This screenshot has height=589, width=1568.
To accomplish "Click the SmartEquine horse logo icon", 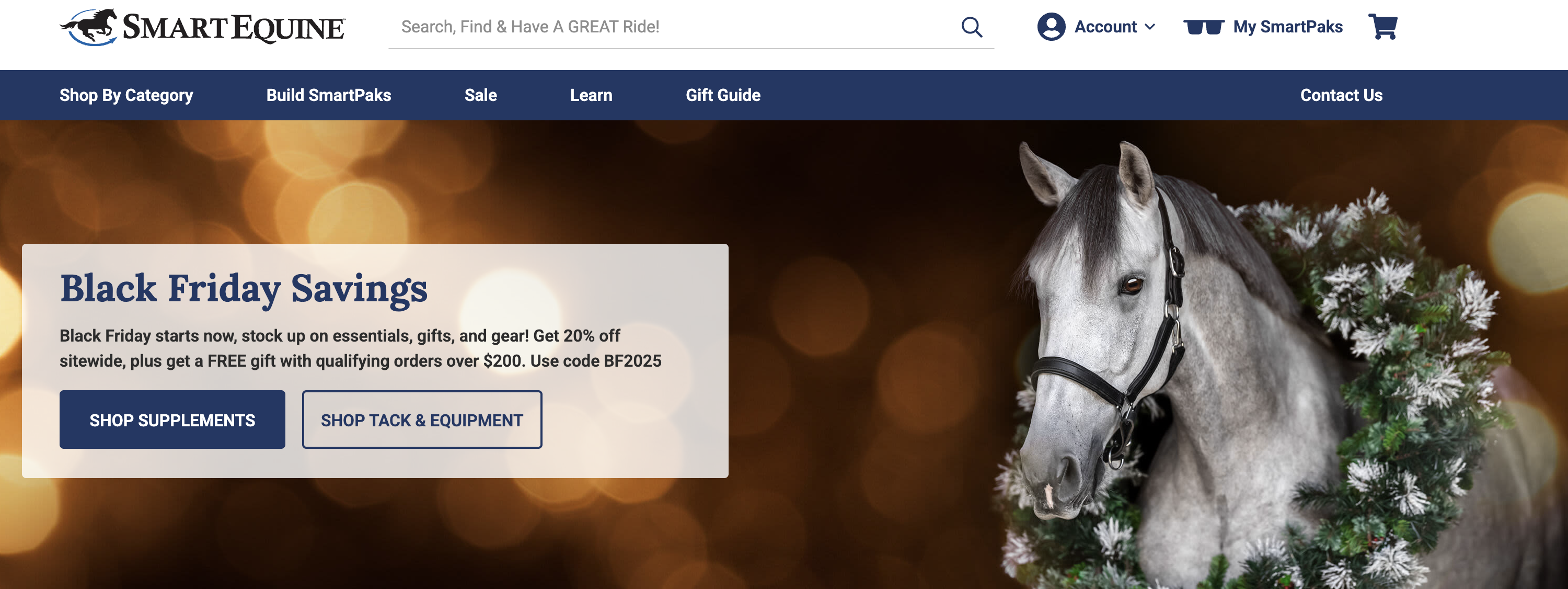I will tap(89, 27).
